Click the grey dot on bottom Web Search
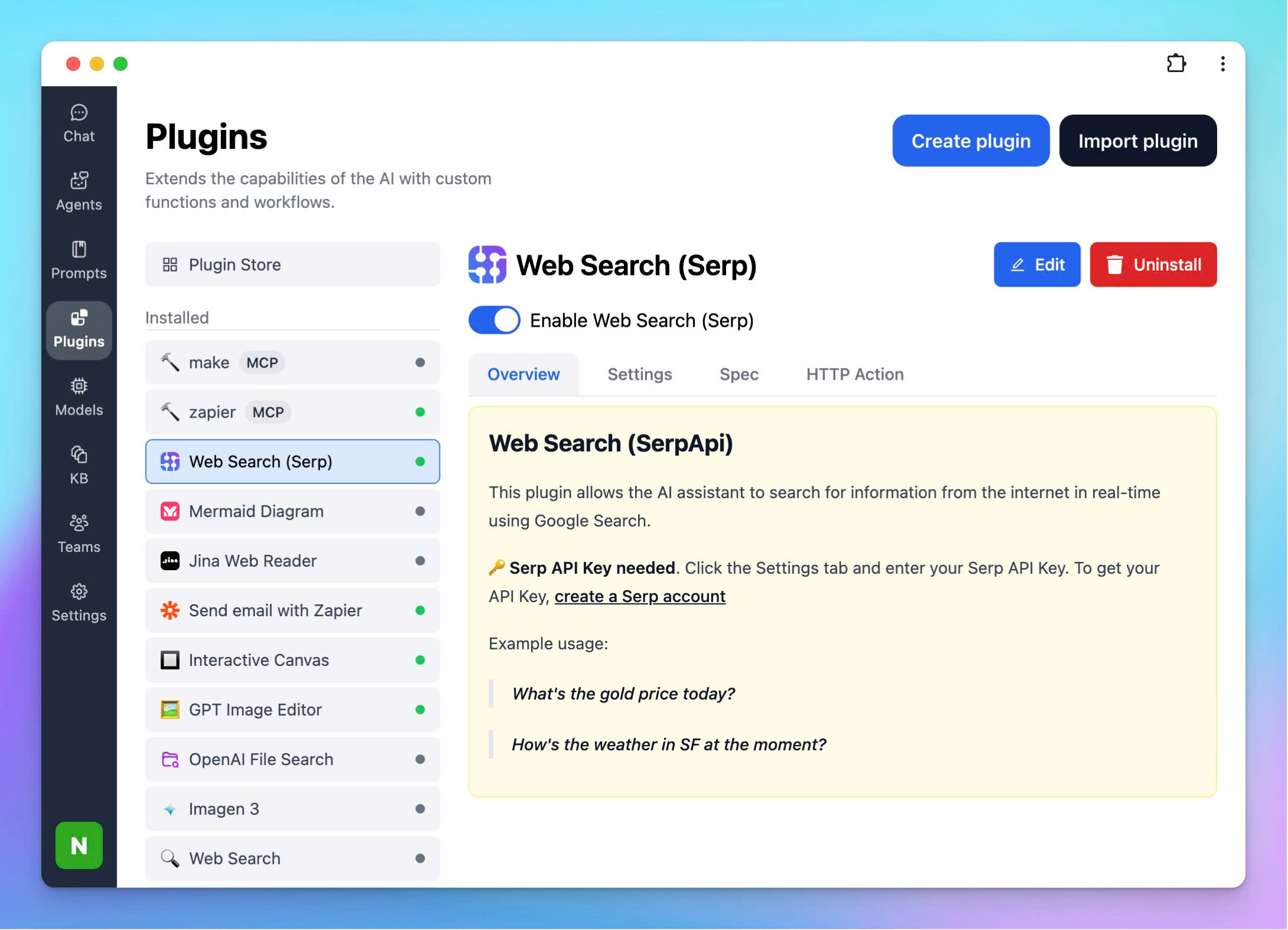Image resolution: width=1288 pixels, height=930 pixels. click(420, 859)
